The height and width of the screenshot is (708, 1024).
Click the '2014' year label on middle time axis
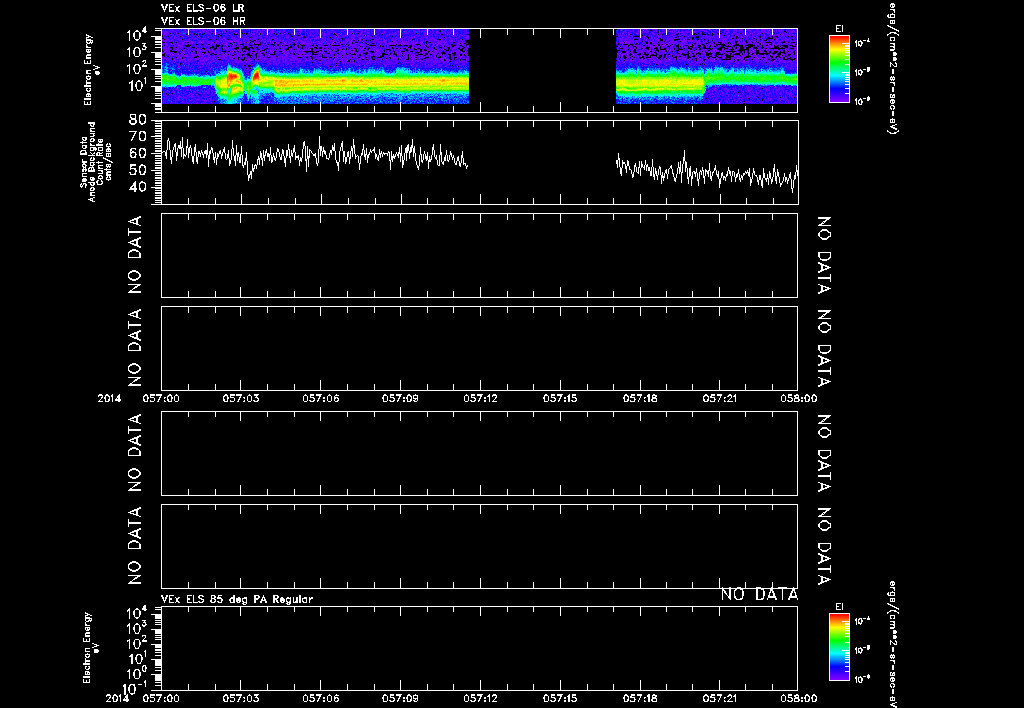[109, 398]
